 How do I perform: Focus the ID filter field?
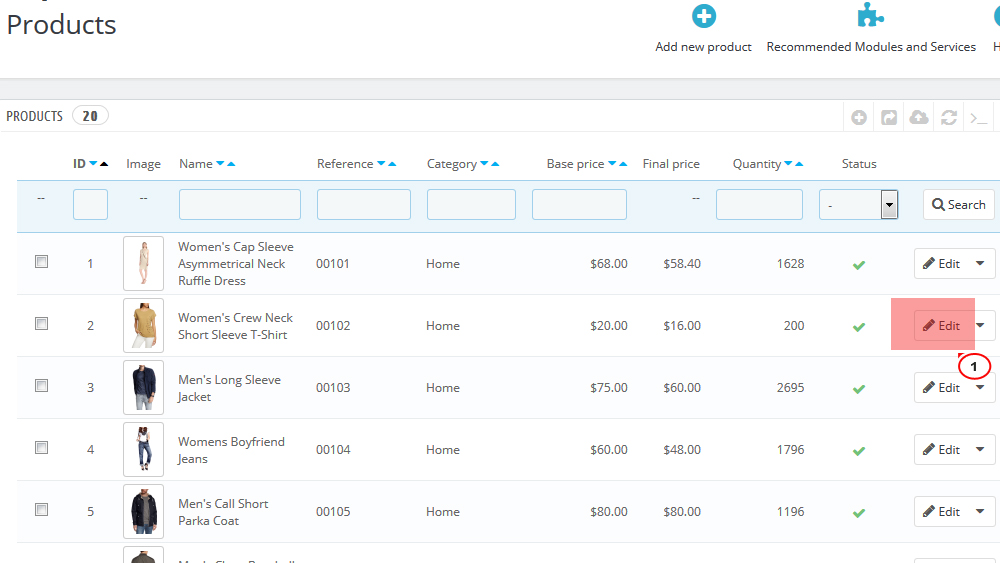(90, 205)
